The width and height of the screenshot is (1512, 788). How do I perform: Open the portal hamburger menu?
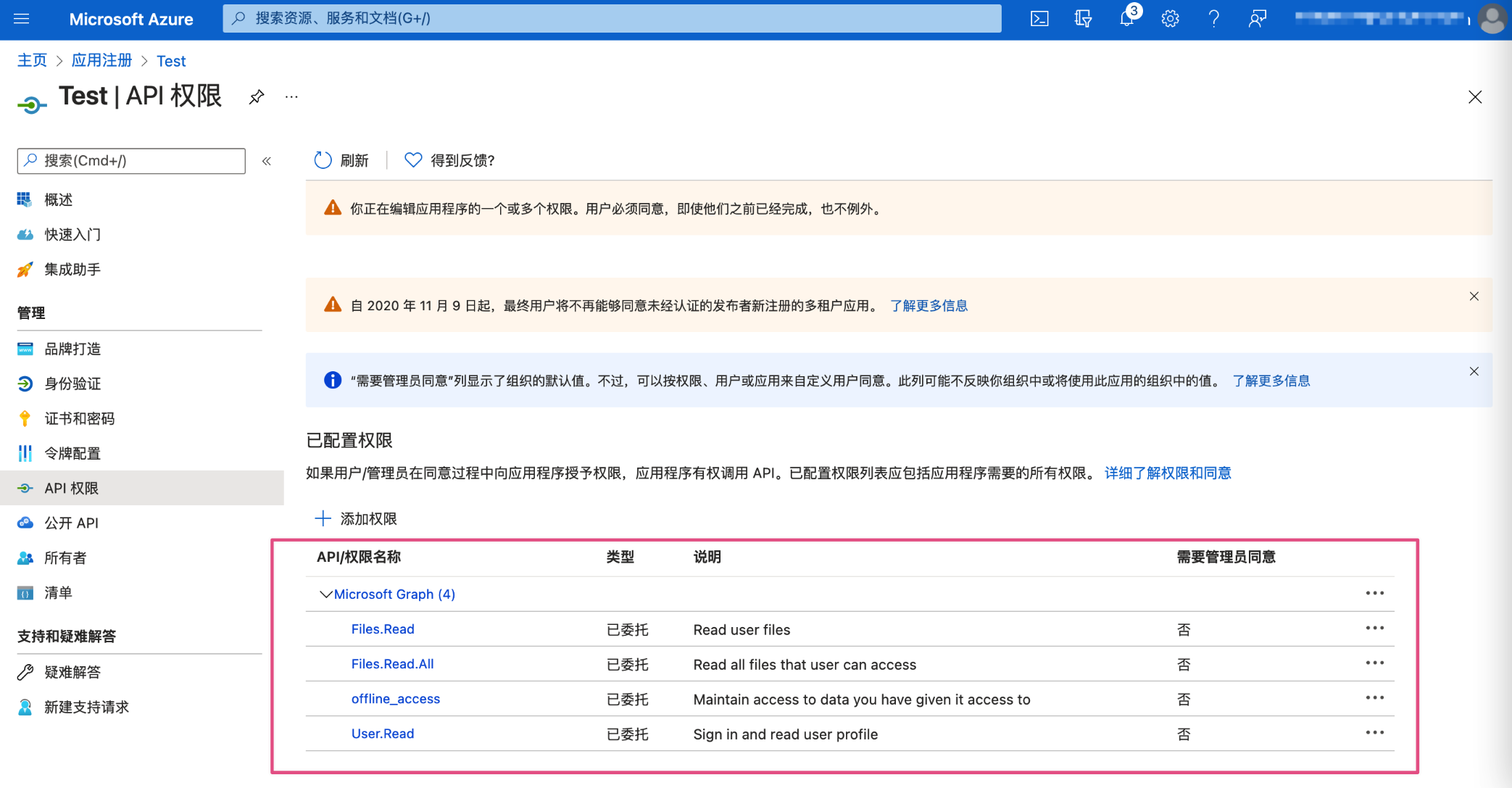point(22,19)
